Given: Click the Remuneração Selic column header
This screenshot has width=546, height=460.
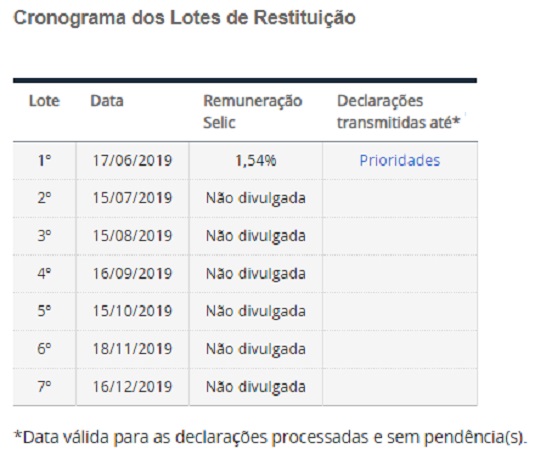Looking at the screenshot, I should pos(252,111).
